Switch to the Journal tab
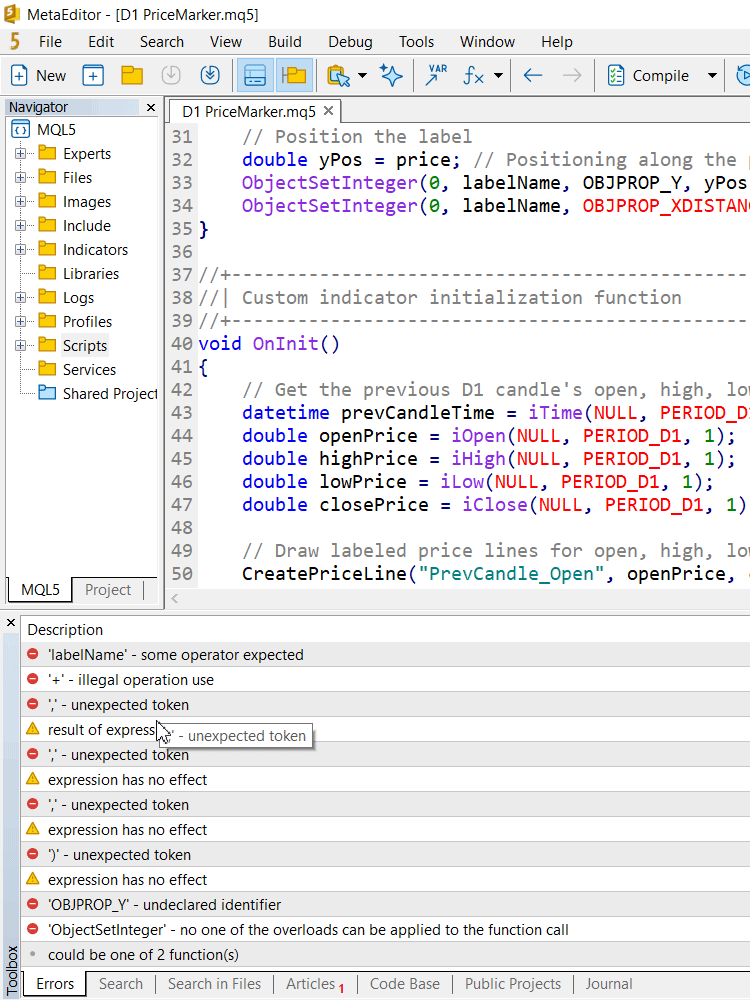Image resolution: width=750 pixels, height=1000 pixels. [609, 984]
